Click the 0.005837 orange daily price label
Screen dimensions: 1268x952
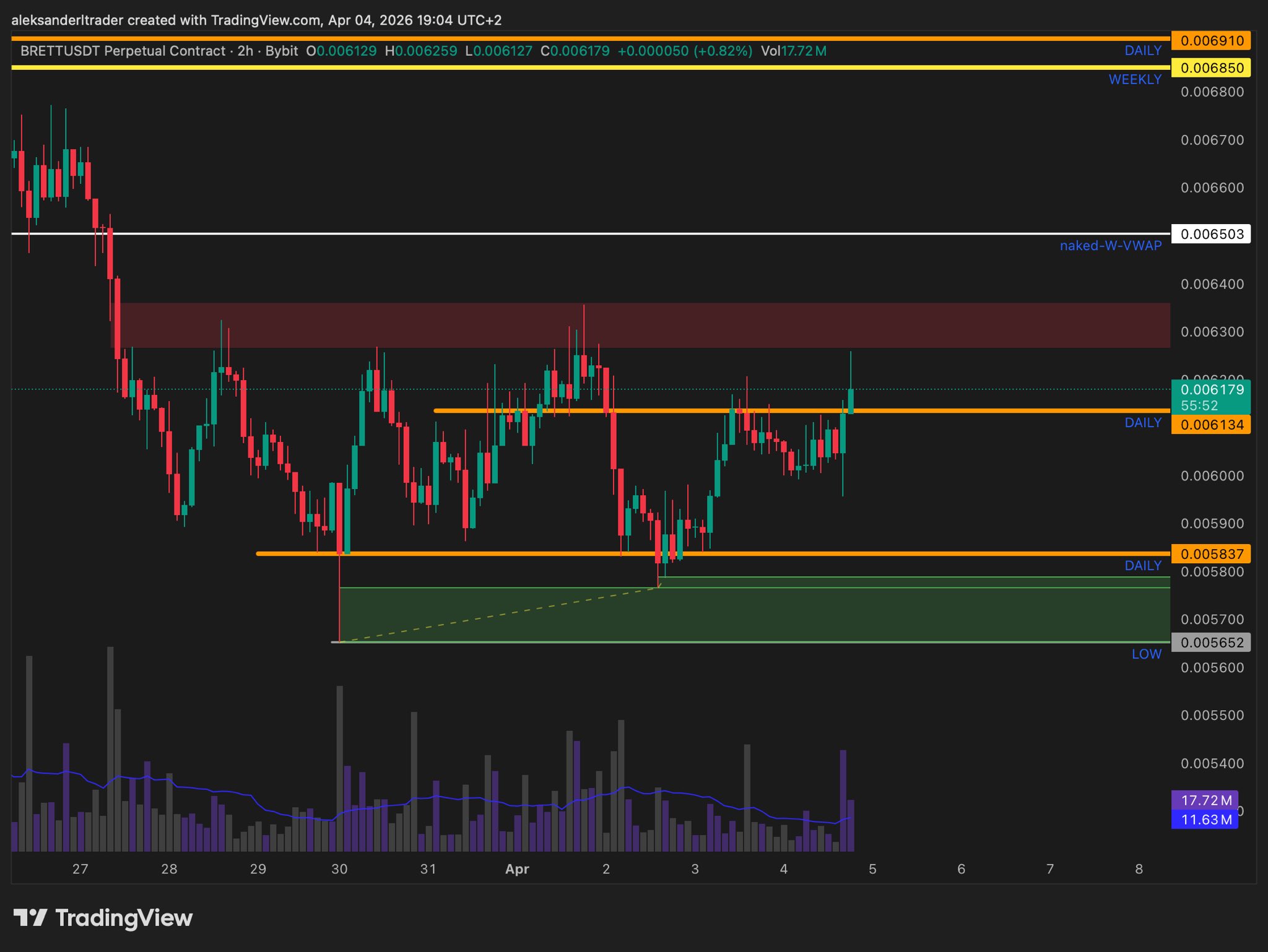pyautogui.click(x=1211, y=554)
